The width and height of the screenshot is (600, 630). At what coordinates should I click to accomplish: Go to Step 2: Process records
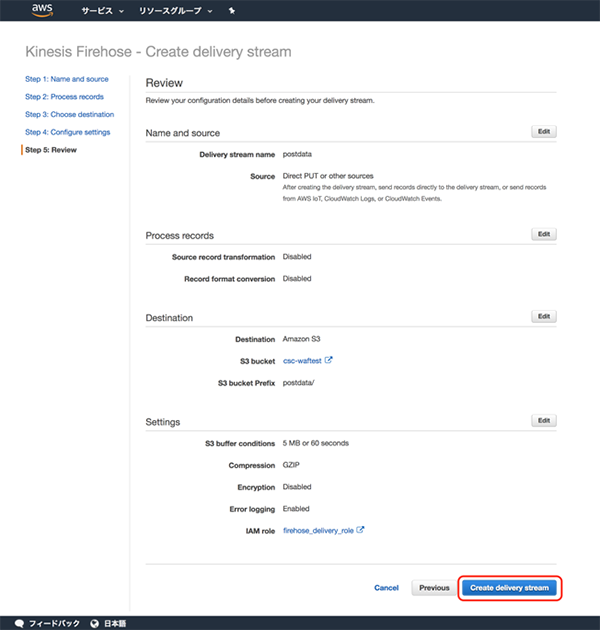[x=64, y=97]
